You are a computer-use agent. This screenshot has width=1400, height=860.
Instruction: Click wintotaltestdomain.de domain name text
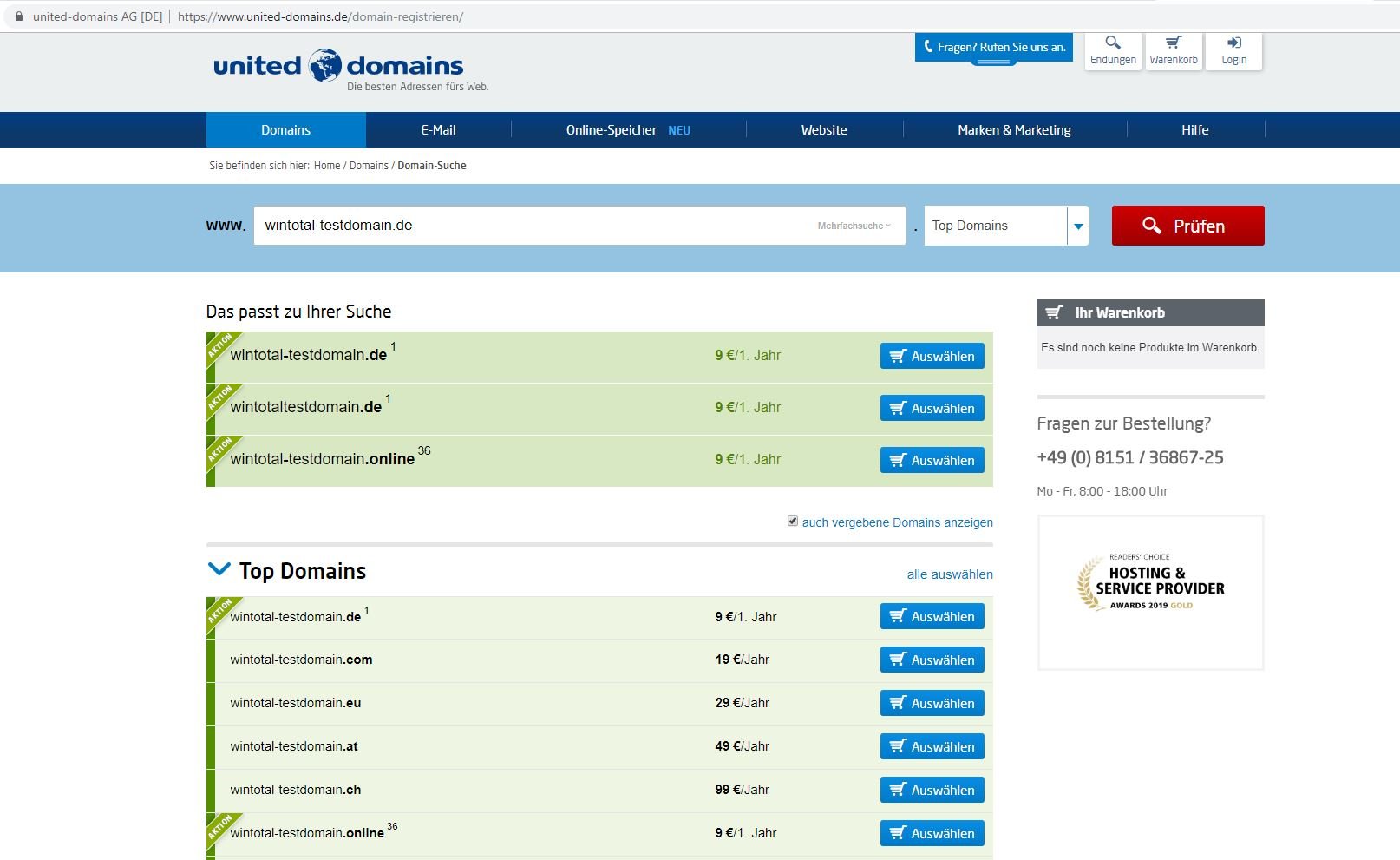pos(306,407)
